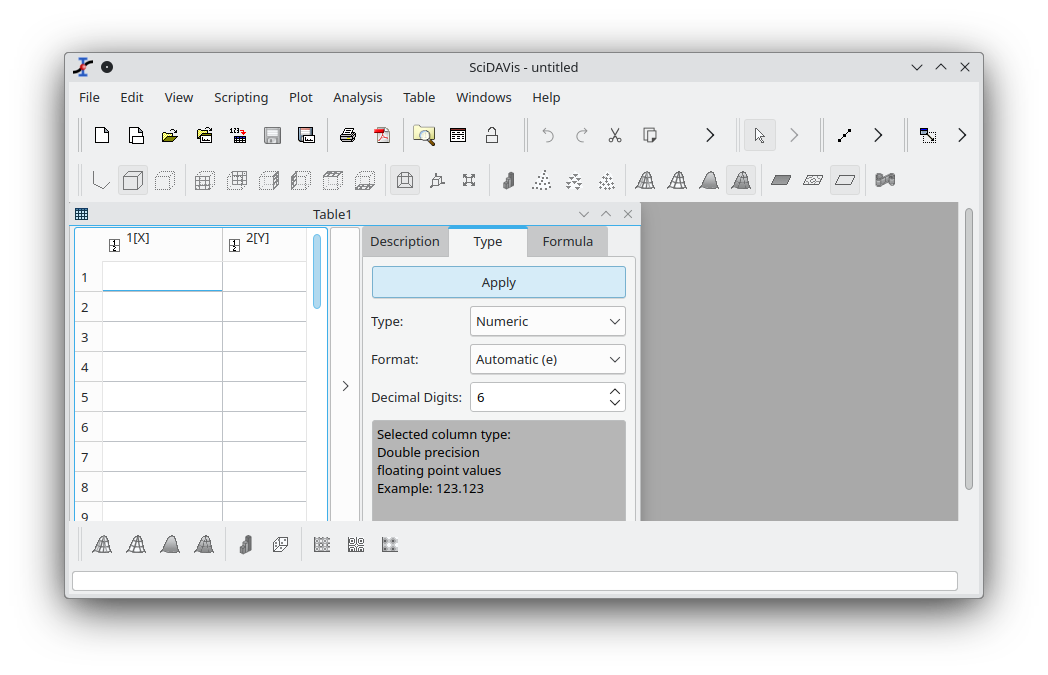Select column header 1[X]

tap(162, 245)
